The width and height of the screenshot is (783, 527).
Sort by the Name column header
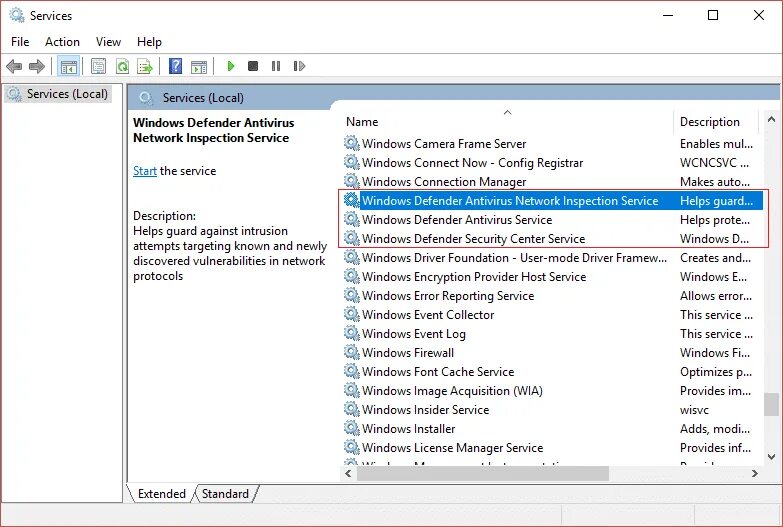[507, 121]
